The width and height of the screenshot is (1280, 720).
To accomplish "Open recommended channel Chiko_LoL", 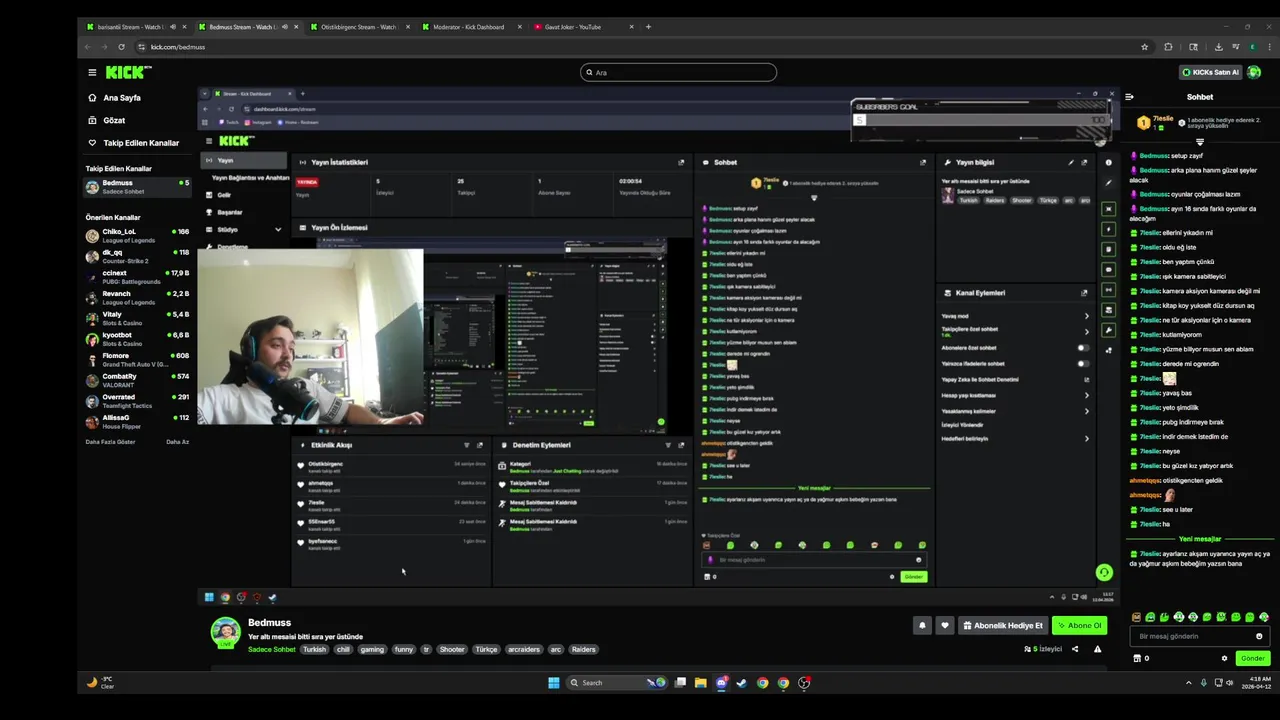I will (137, 236).
